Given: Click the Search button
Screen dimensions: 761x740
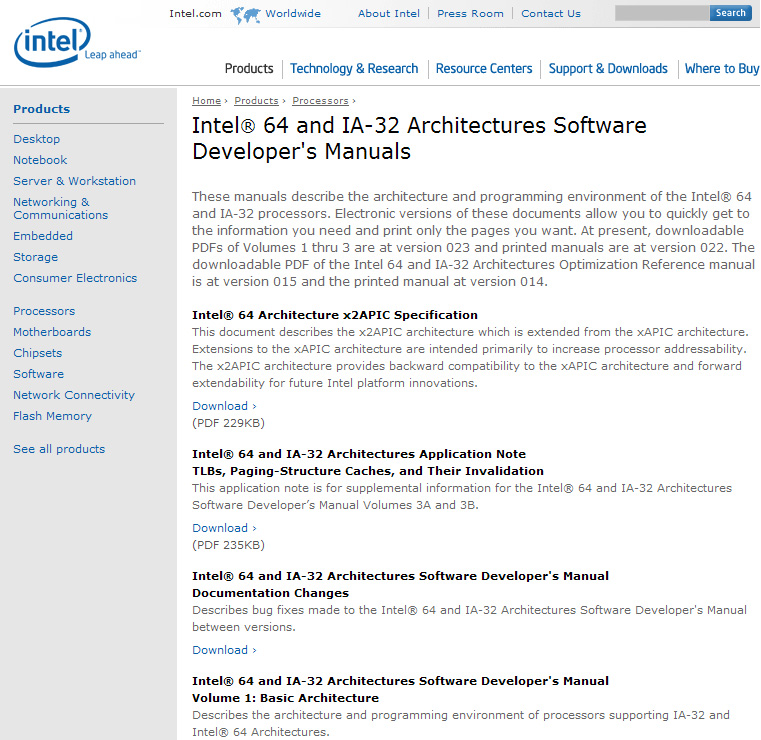Looking at the screenshot, I should click(x=730, y=13).
